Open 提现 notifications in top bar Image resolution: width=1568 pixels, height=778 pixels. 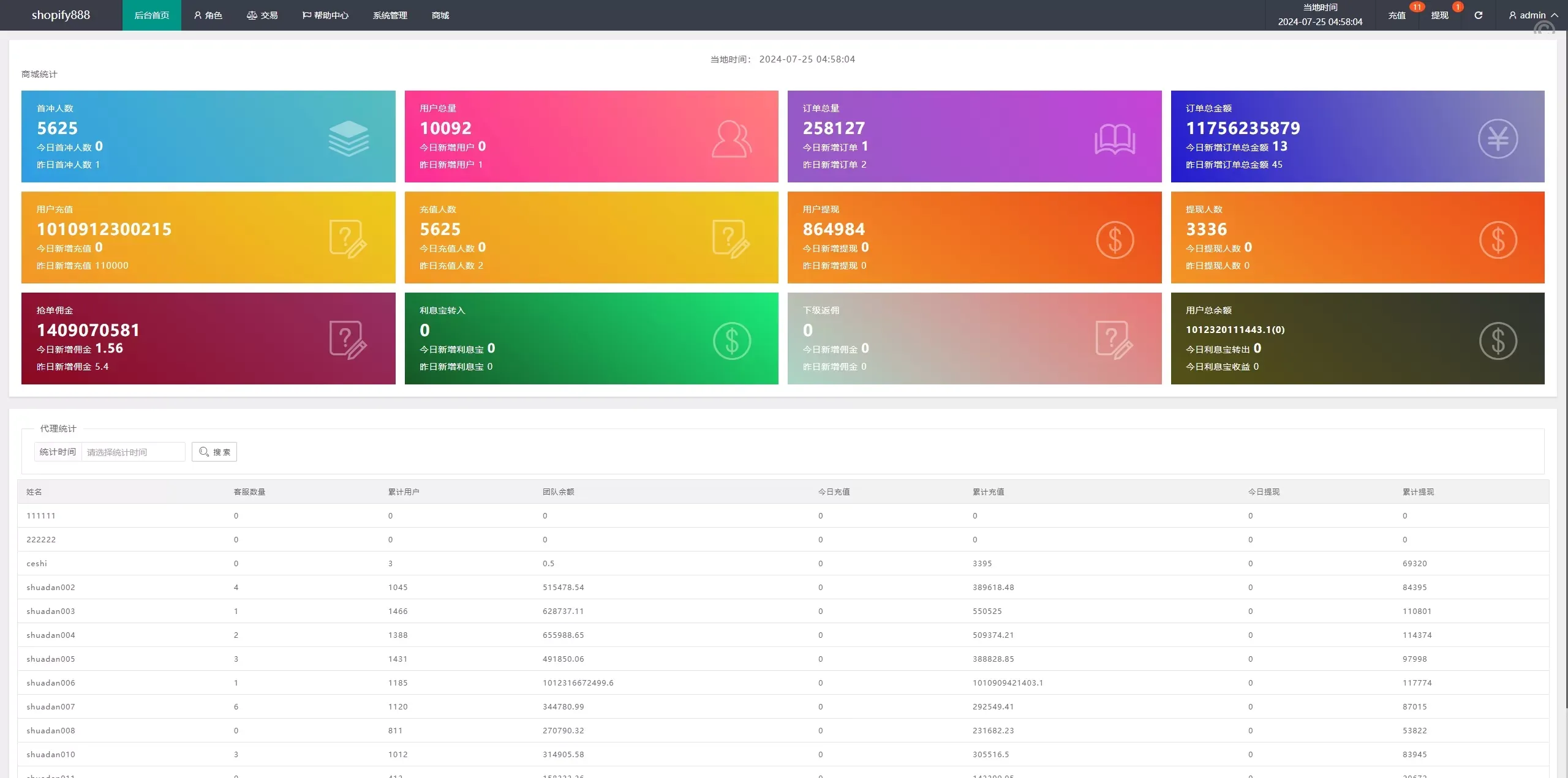click(x=1439, y=15)
